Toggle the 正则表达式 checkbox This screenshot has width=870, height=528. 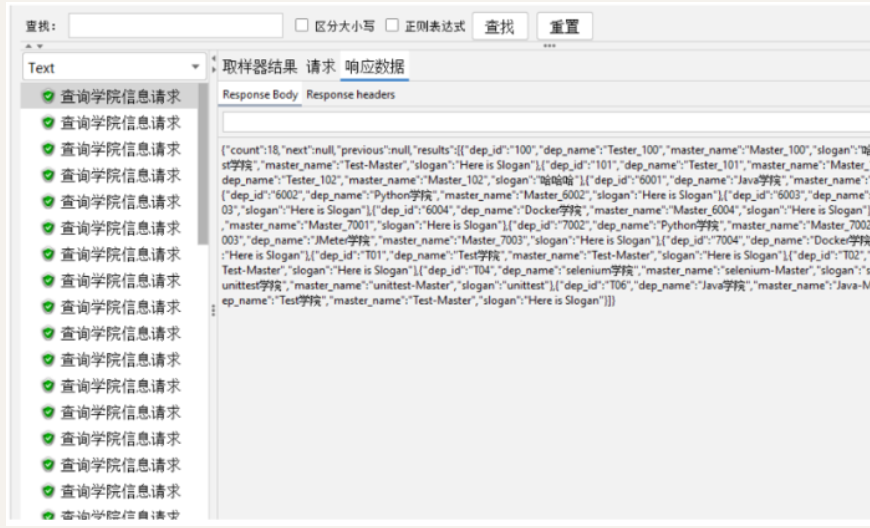click(392, 25)
